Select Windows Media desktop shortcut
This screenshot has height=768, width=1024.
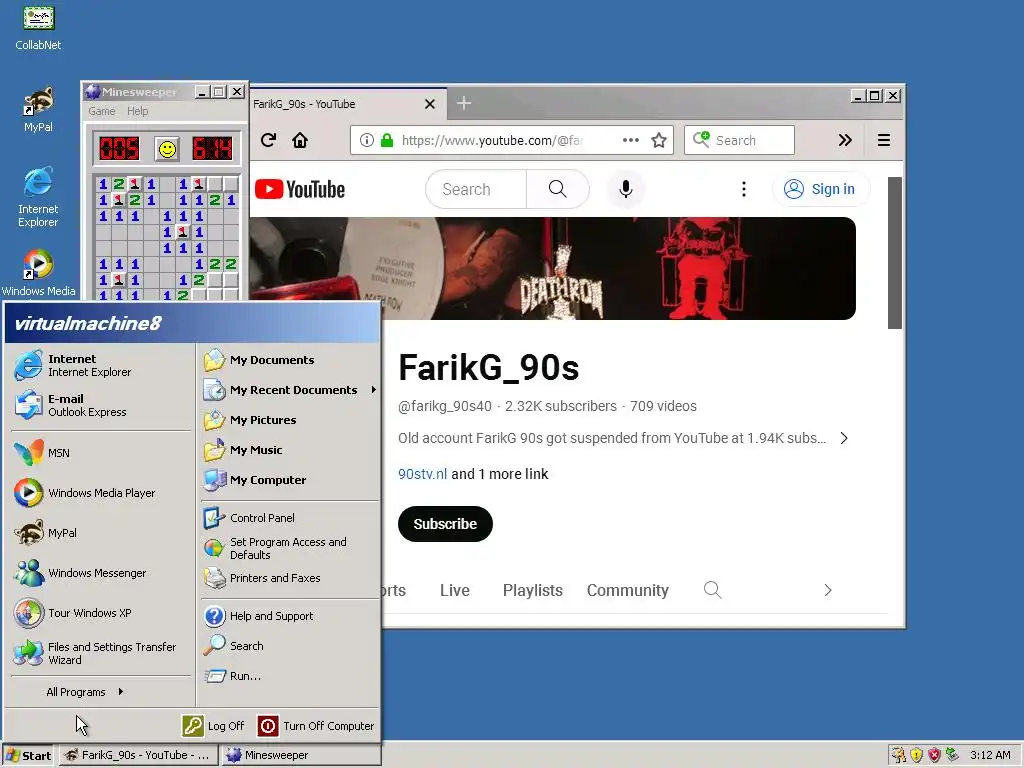tap(38, 273)
